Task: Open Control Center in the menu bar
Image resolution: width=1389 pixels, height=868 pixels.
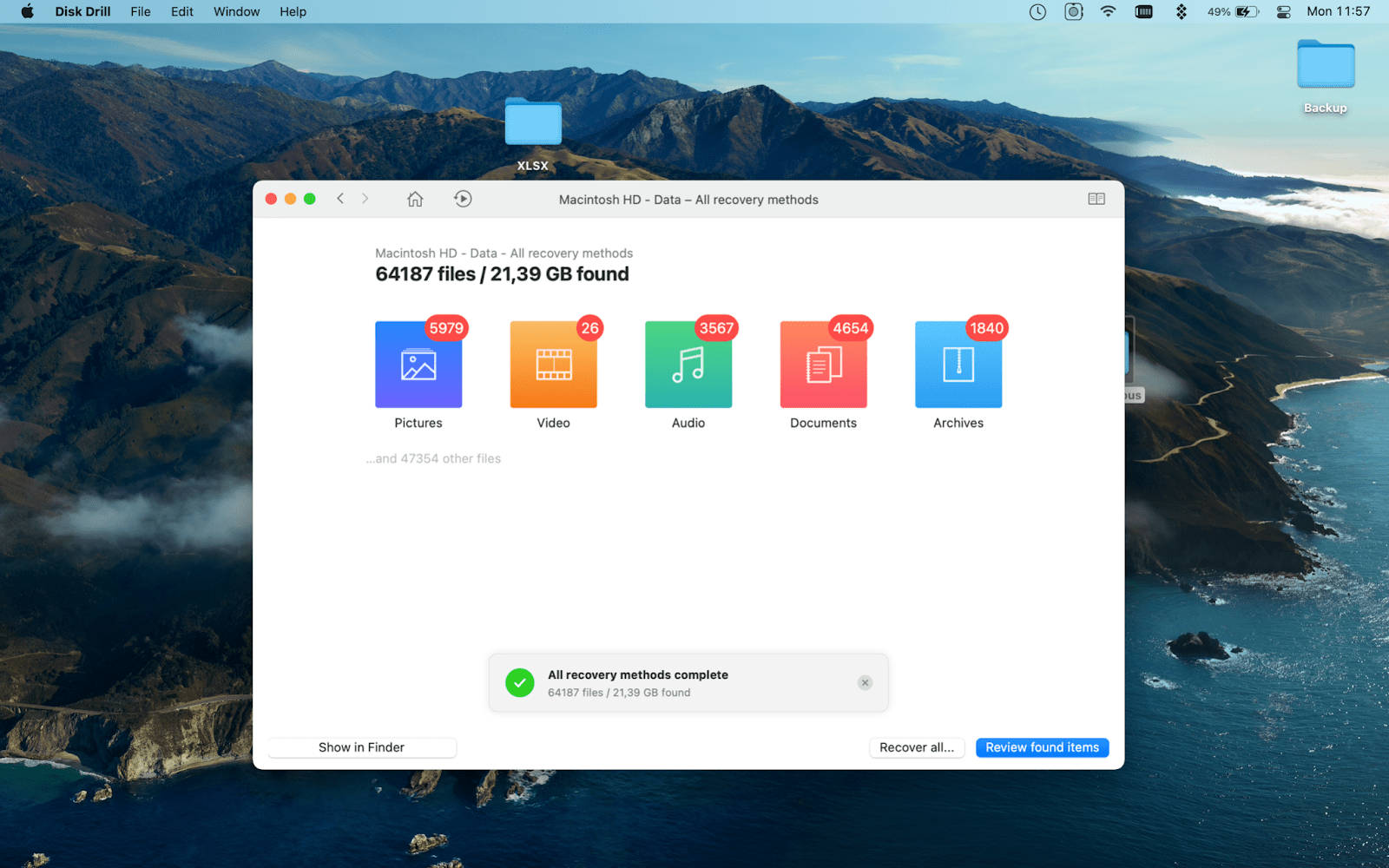Action: [x=1284, y=11]
